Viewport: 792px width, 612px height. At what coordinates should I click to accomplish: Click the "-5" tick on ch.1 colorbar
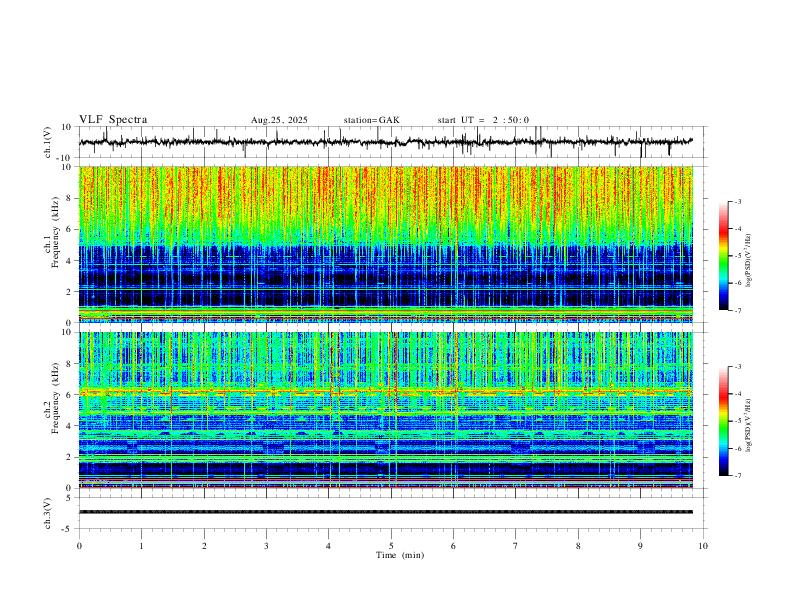pyautogui.click(x=737, y=256)
